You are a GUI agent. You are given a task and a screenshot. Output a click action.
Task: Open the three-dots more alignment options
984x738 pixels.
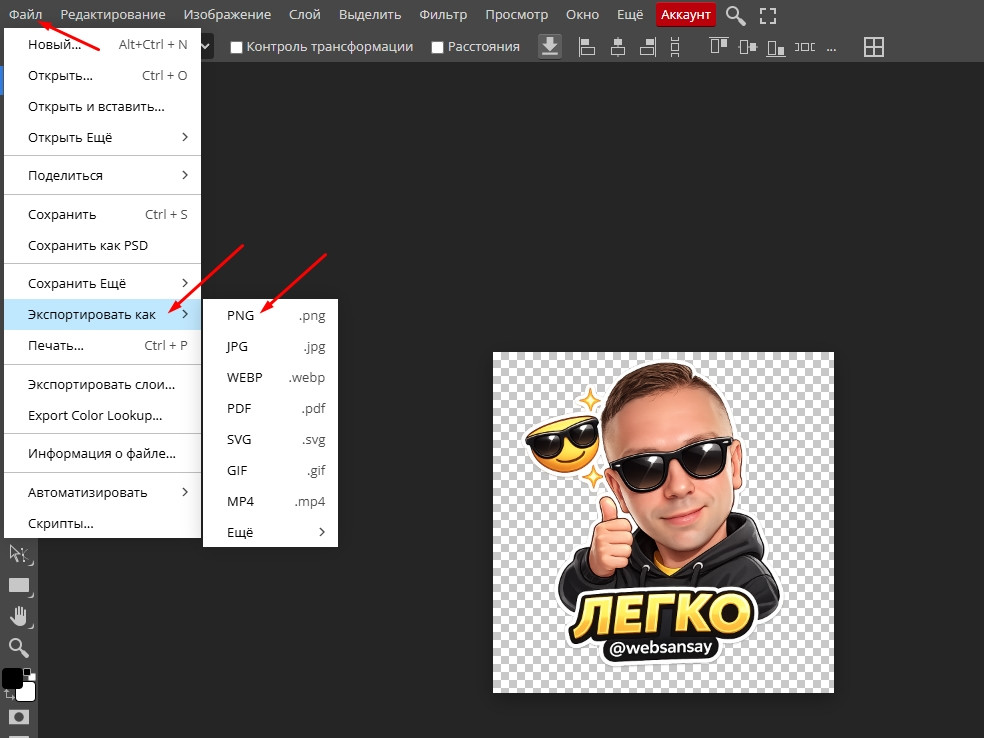832,48
